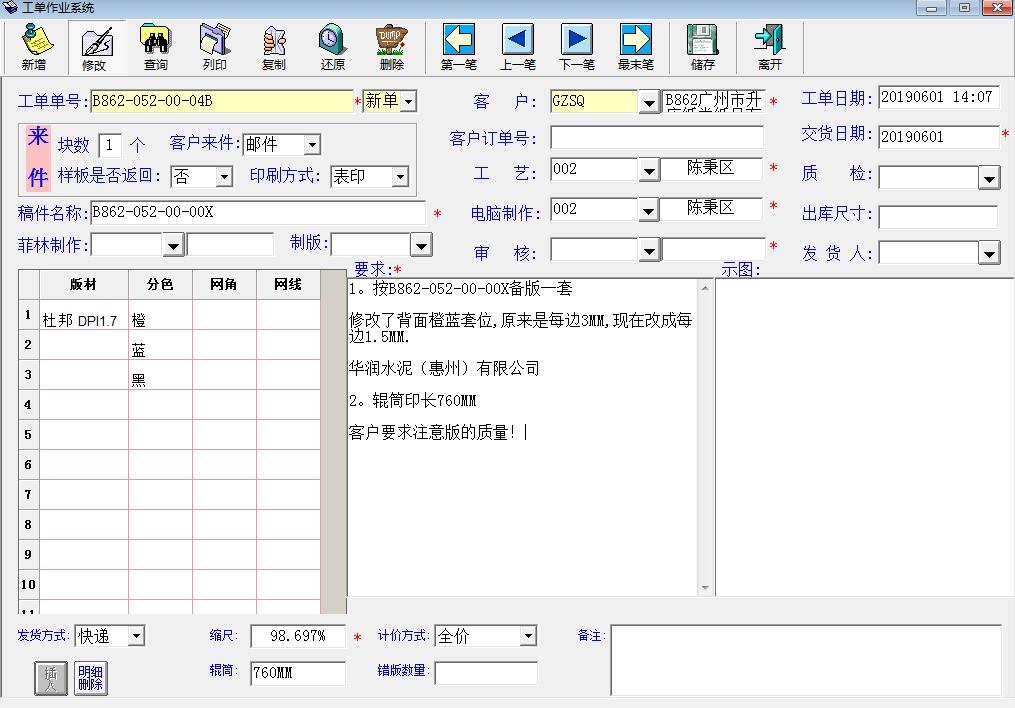The image size is (1015, 708).
Task: Open the 客户 GZSQ dropdown
Action: coord(649,102)
